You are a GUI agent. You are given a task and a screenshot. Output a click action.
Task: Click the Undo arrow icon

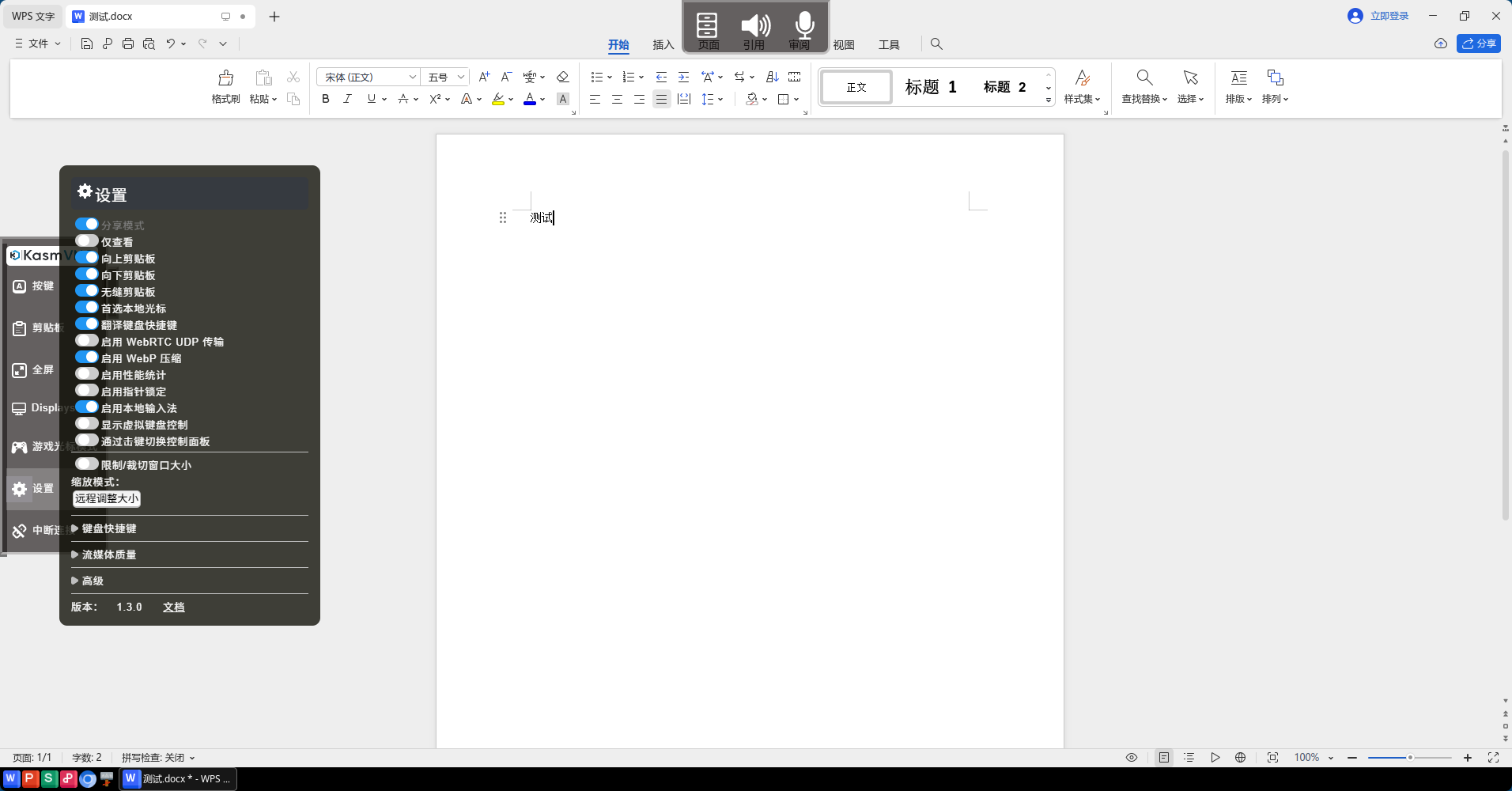(x=170, y=44)
